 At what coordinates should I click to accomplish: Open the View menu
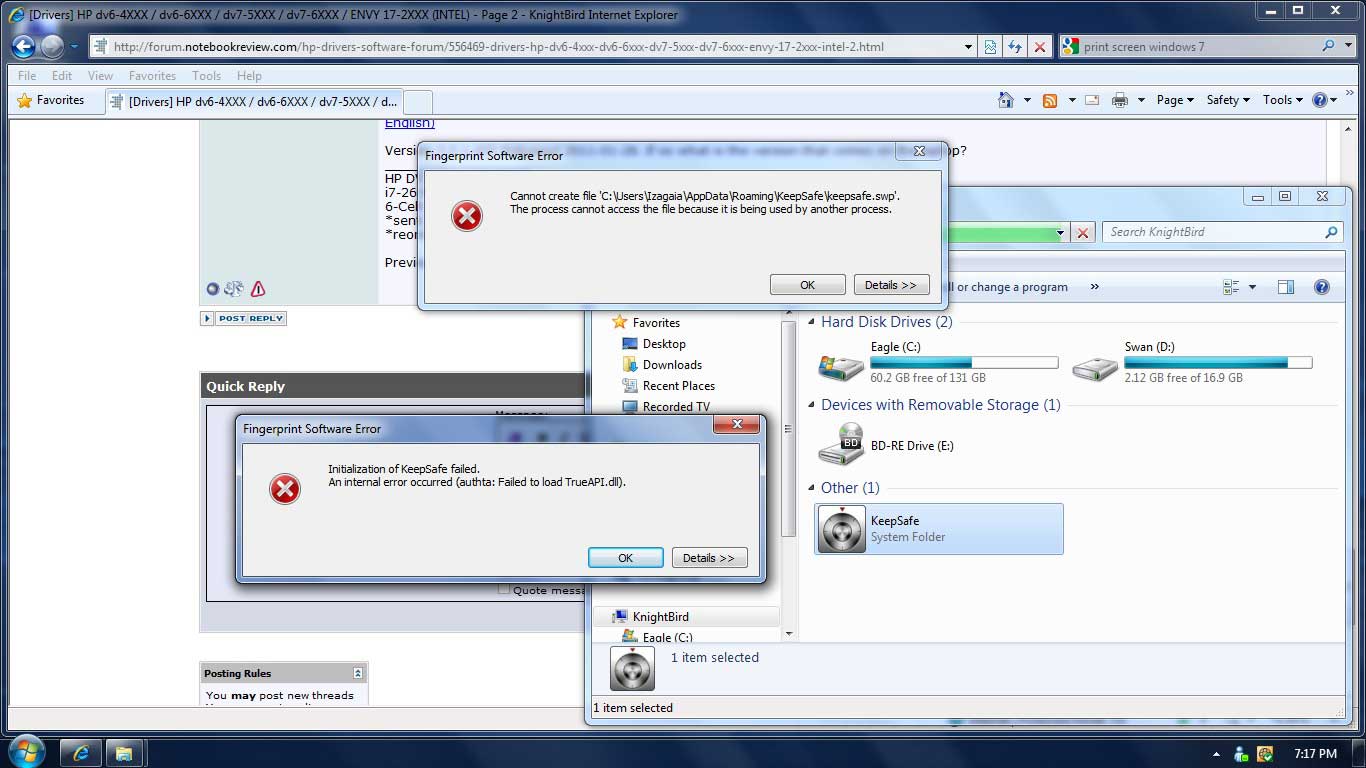coord(100,75)
